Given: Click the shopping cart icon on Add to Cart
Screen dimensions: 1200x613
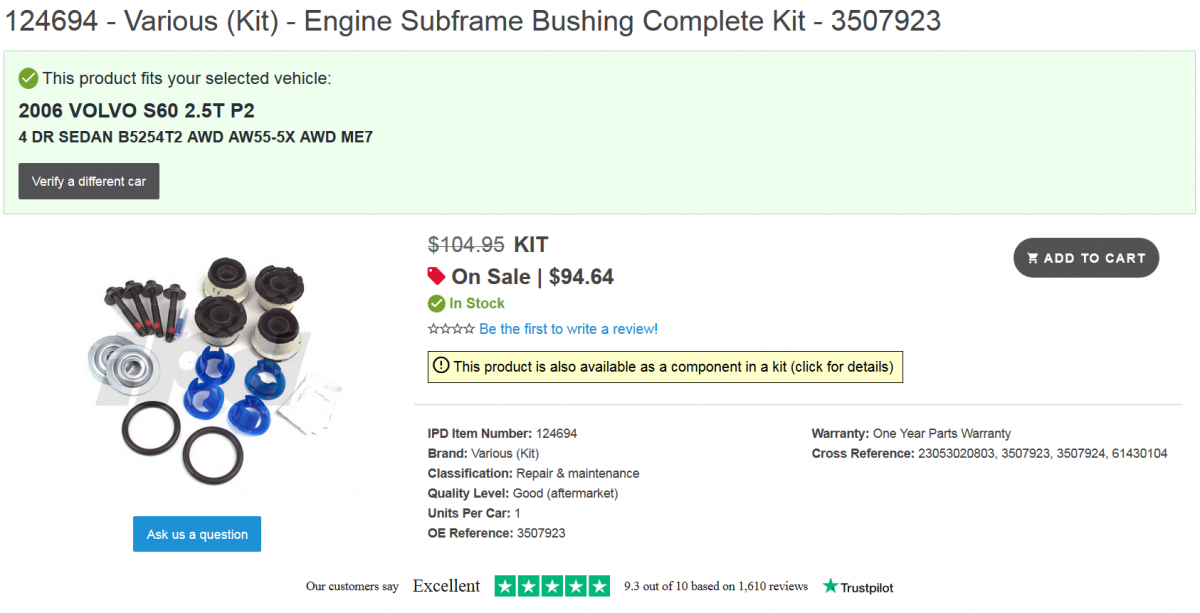Looking at the screenshot, I should (1033, 257).
